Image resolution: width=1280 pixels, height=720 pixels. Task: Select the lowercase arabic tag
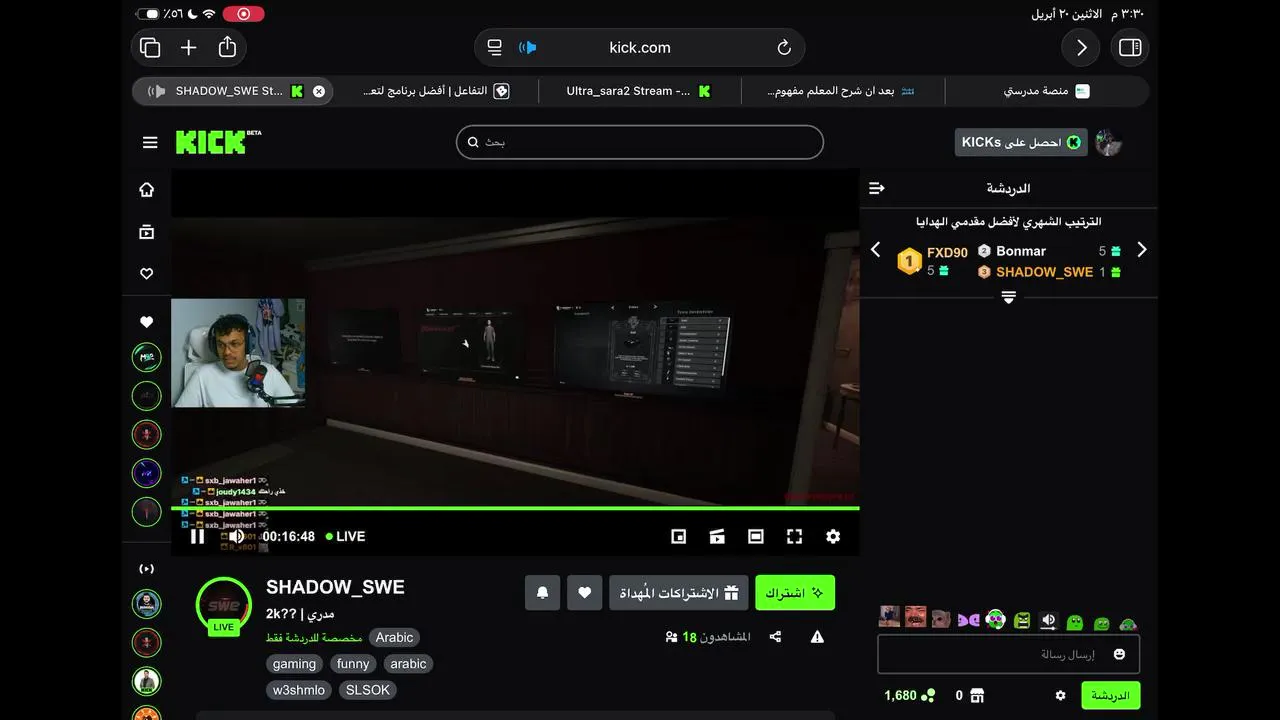(x=408, y=664)
